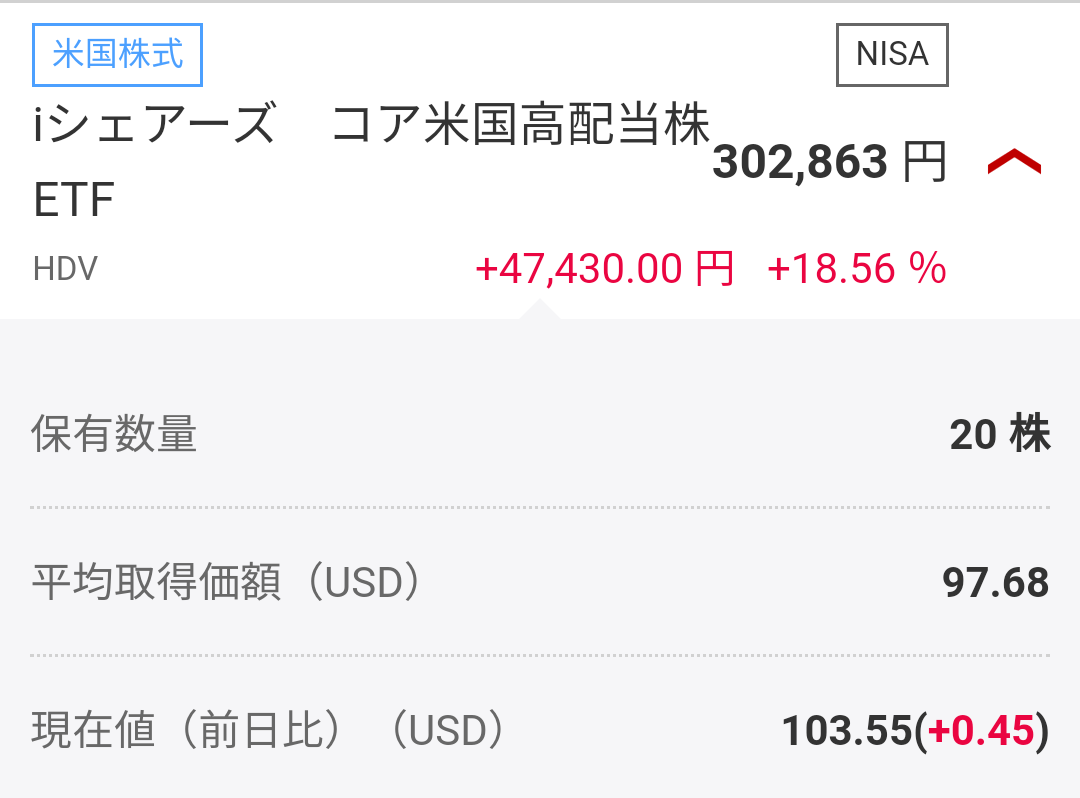Tap the +18.56 % gain percentage
Image resolution: width=1080 pixels, height=798 pixels.
click(856, 269)
